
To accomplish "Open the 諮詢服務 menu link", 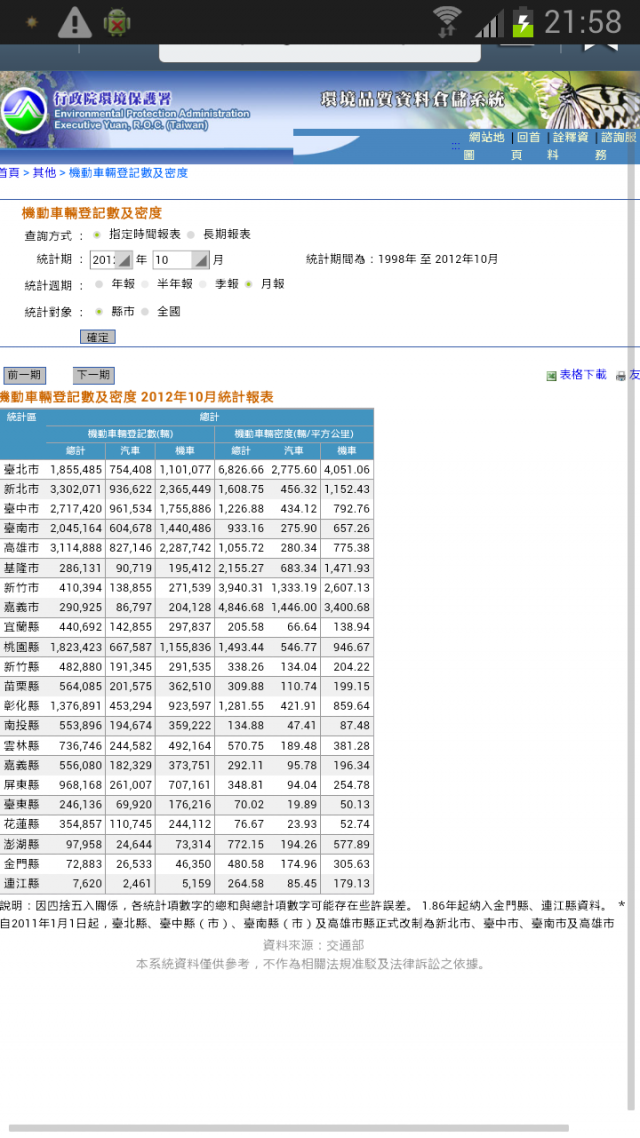I will click(618, 146).
